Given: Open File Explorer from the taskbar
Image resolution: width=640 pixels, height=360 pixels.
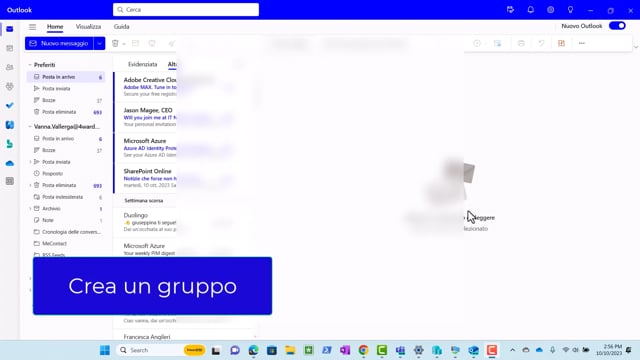Looking at the screenshot, I should (x=290, y=350).
